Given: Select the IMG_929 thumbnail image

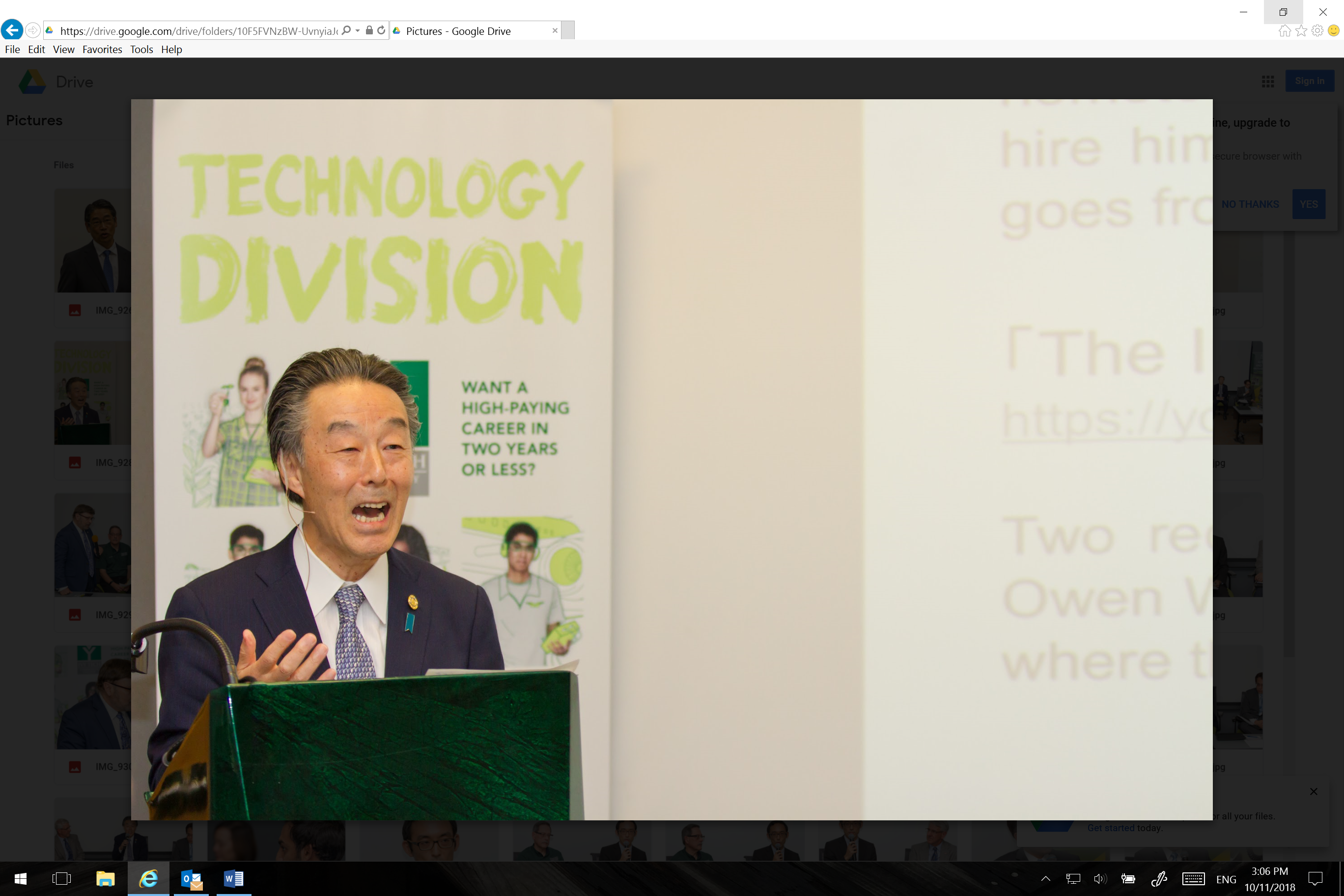Looking at the screenshot, I should pos(92,545).
